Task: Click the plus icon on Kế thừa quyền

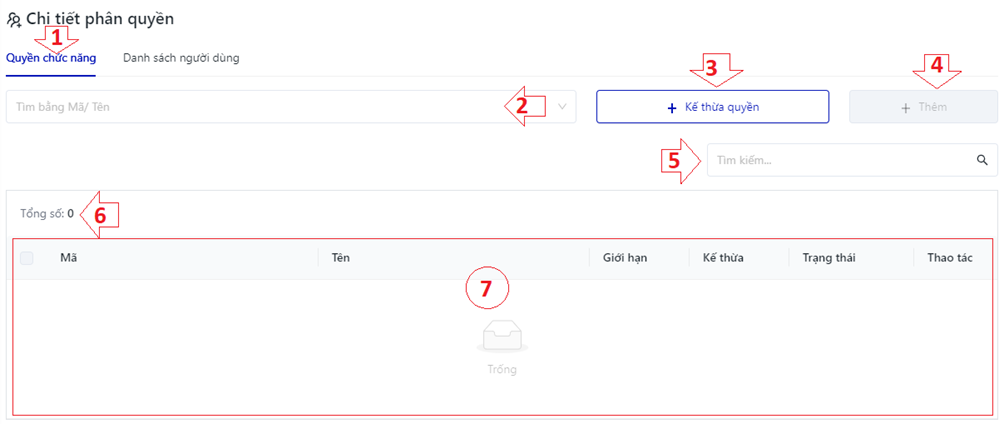Action: [672, 107]
